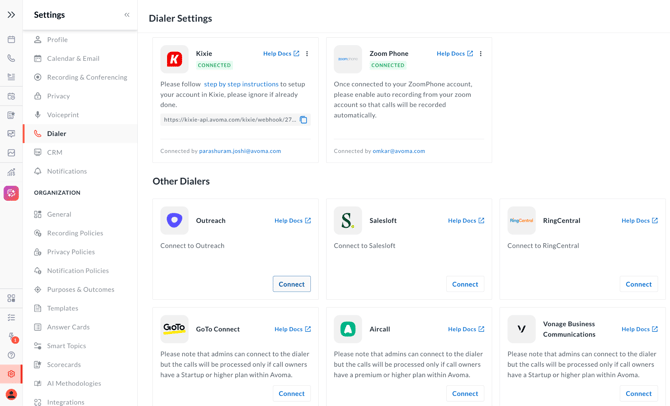Connect the Aircall dialer
Viewport: 670px width, 406px height.
(x=465, y=394)
